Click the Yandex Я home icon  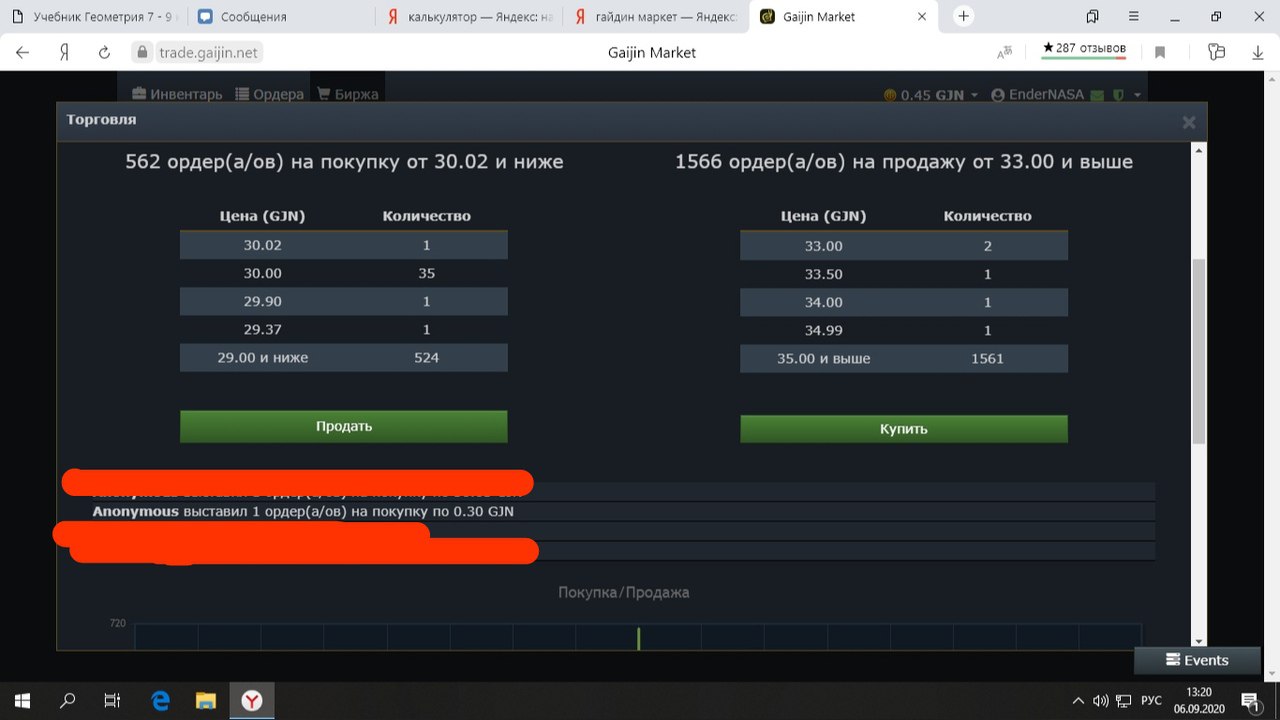coord(63,52)
